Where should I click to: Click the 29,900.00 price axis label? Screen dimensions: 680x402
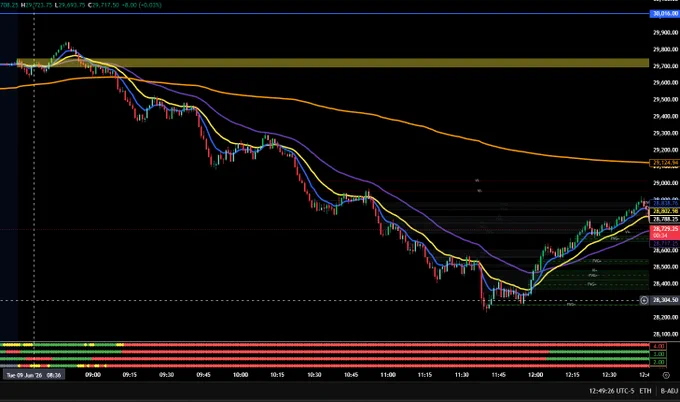[x=665, y=33]
